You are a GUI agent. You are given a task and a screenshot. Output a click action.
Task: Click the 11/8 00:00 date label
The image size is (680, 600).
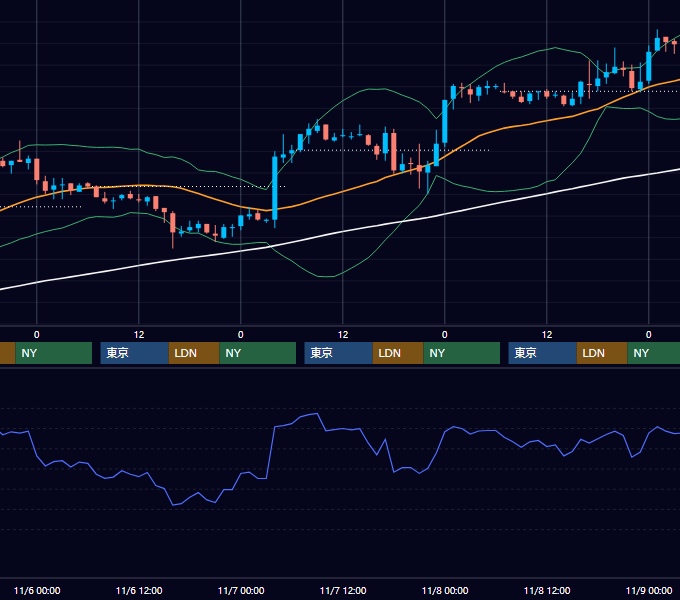(445, 590)
